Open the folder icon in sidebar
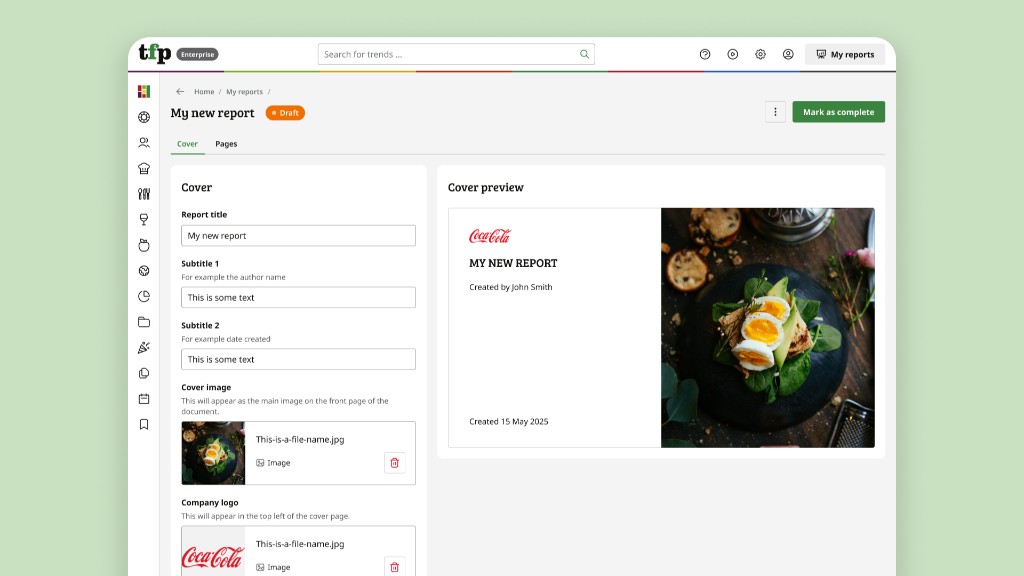 pyautogui.click(x=144, y=322)
